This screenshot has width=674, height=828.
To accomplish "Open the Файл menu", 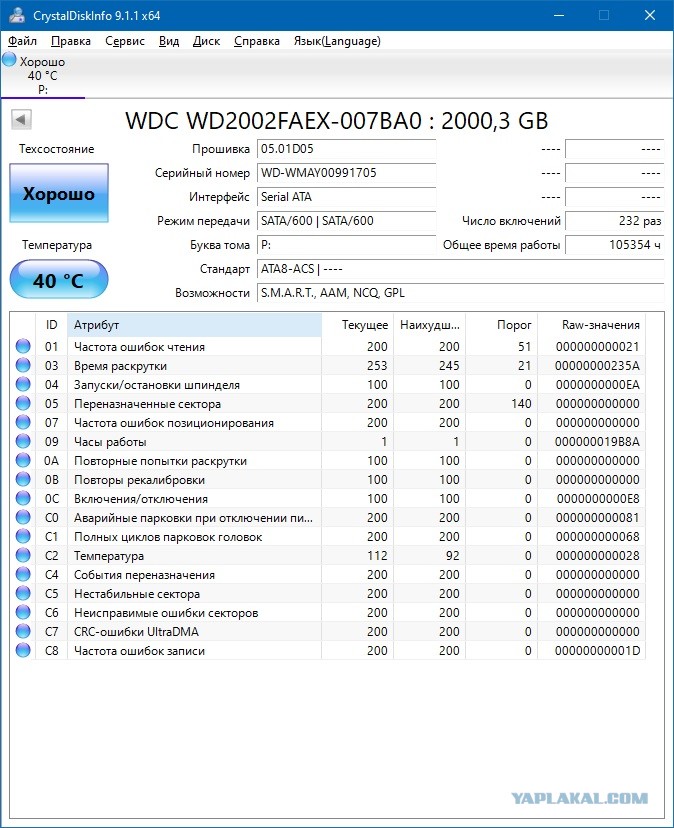I will click(22, 41).
